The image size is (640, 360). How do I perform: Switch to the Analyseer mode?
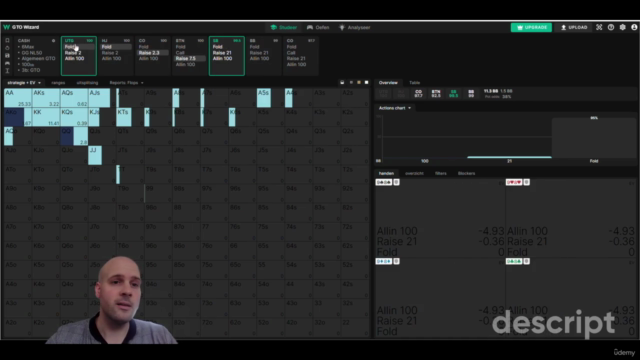355,27
